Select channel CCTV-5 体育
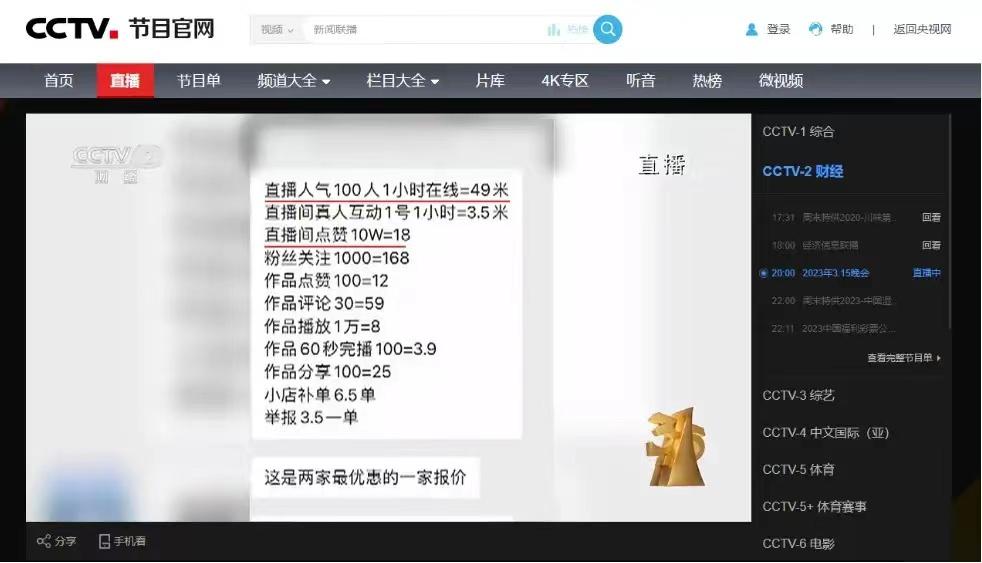This screenshot has height=563, width=982. 799,469
